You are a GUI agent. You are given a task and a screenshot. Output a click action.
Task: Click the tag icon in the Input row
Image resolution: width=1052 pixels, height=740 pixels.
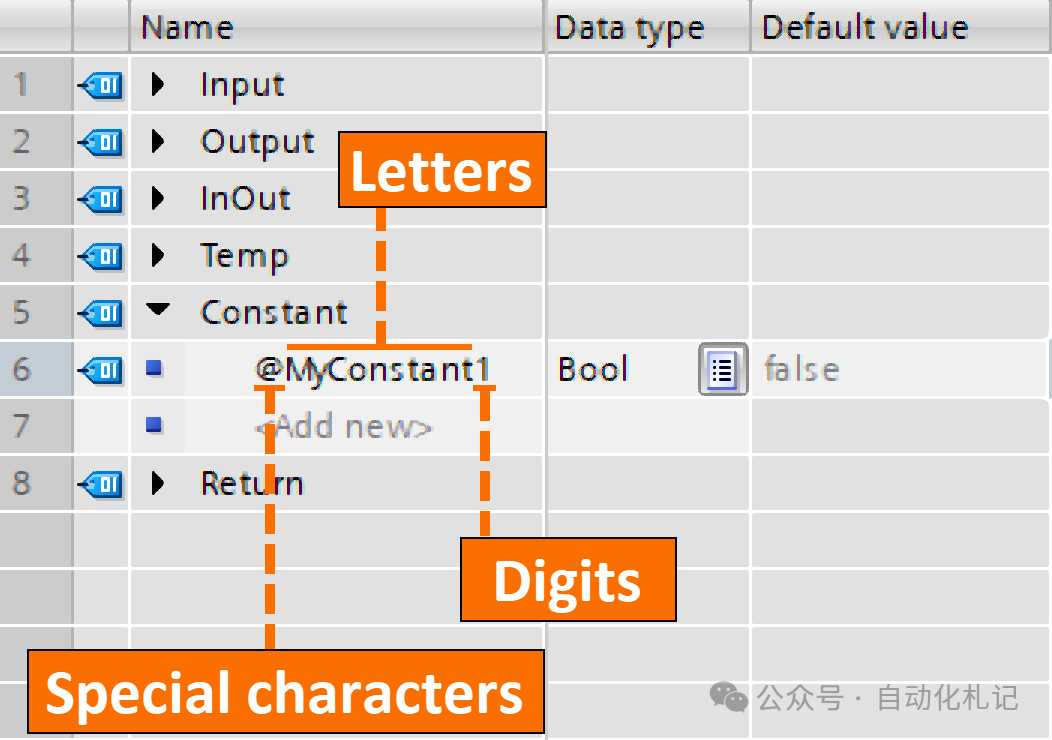pyautogui.click(x=101, y=85)
